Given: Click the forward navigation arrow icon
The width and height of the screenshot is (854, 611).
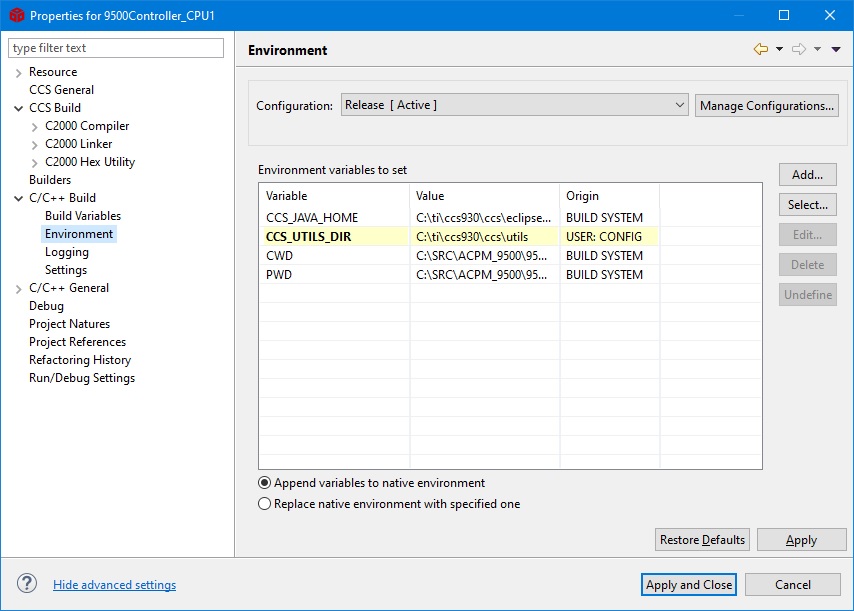Looking at the screenshot, I should (798, 49).
